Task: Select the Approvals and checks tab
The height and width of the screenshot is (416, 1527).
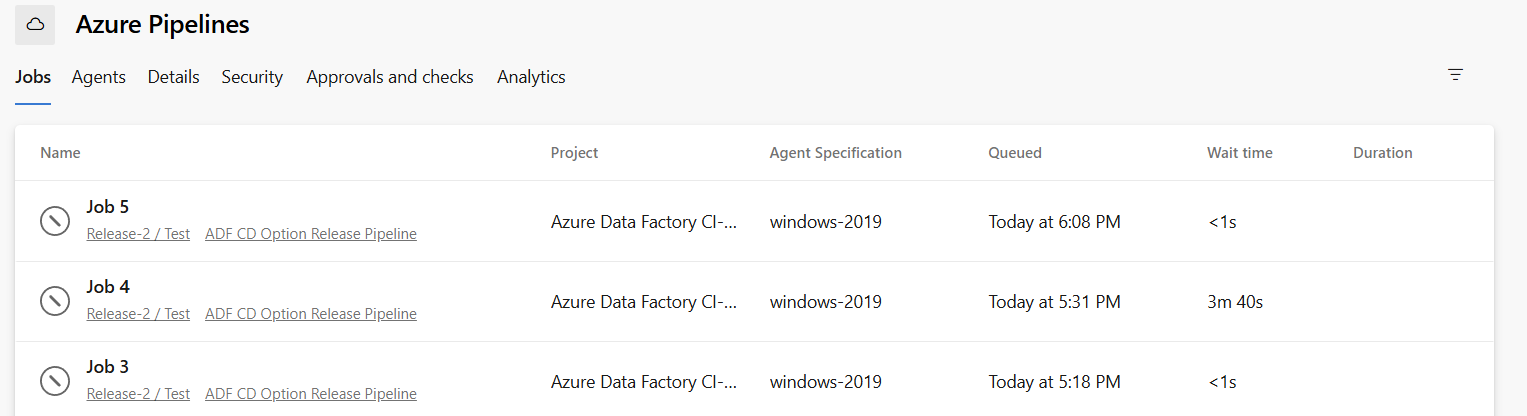Action: pyautogui.click(x=390, y=77)
